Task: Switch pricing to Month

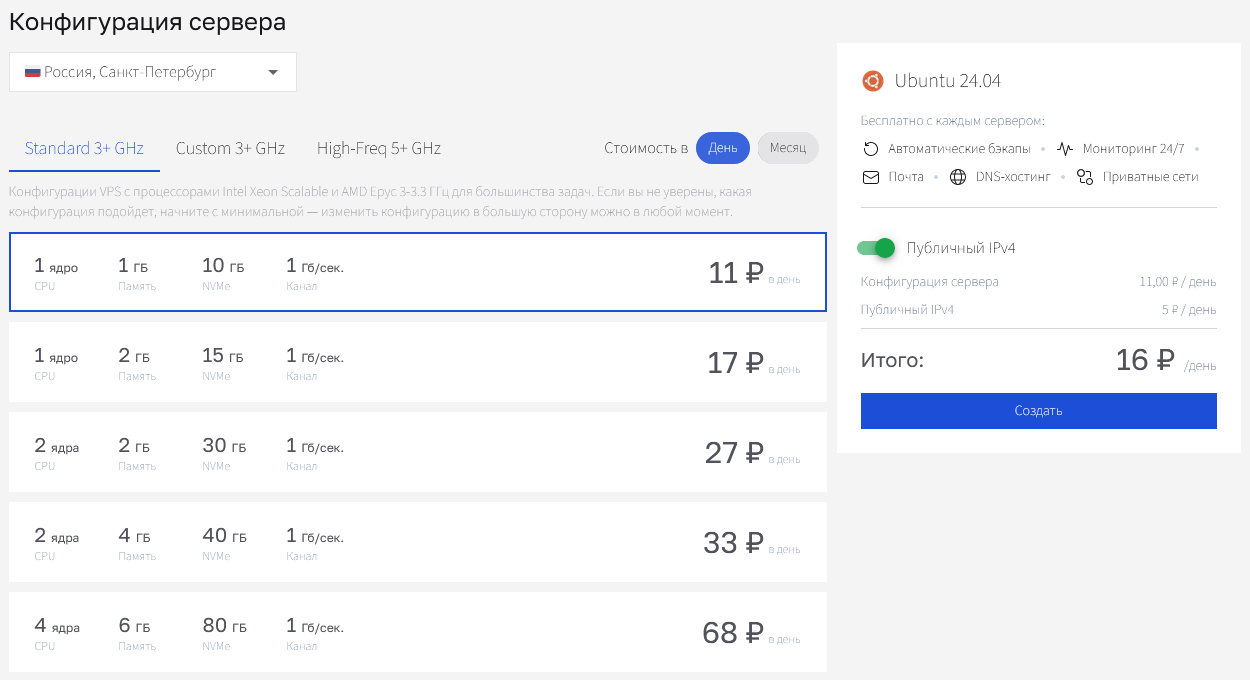Action: pos(787,148)
